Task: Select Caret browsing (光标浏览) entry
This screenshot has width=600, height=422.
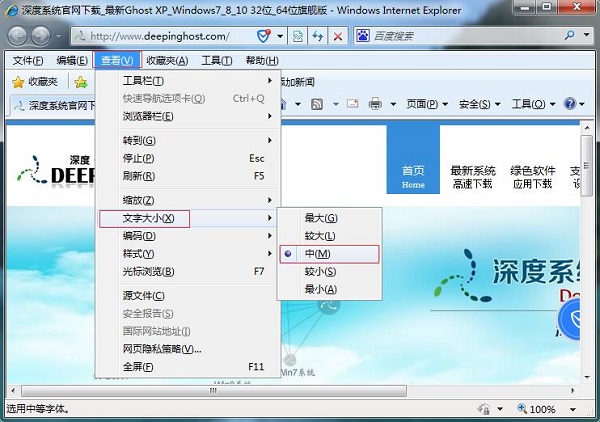Action: pos(188,272)
